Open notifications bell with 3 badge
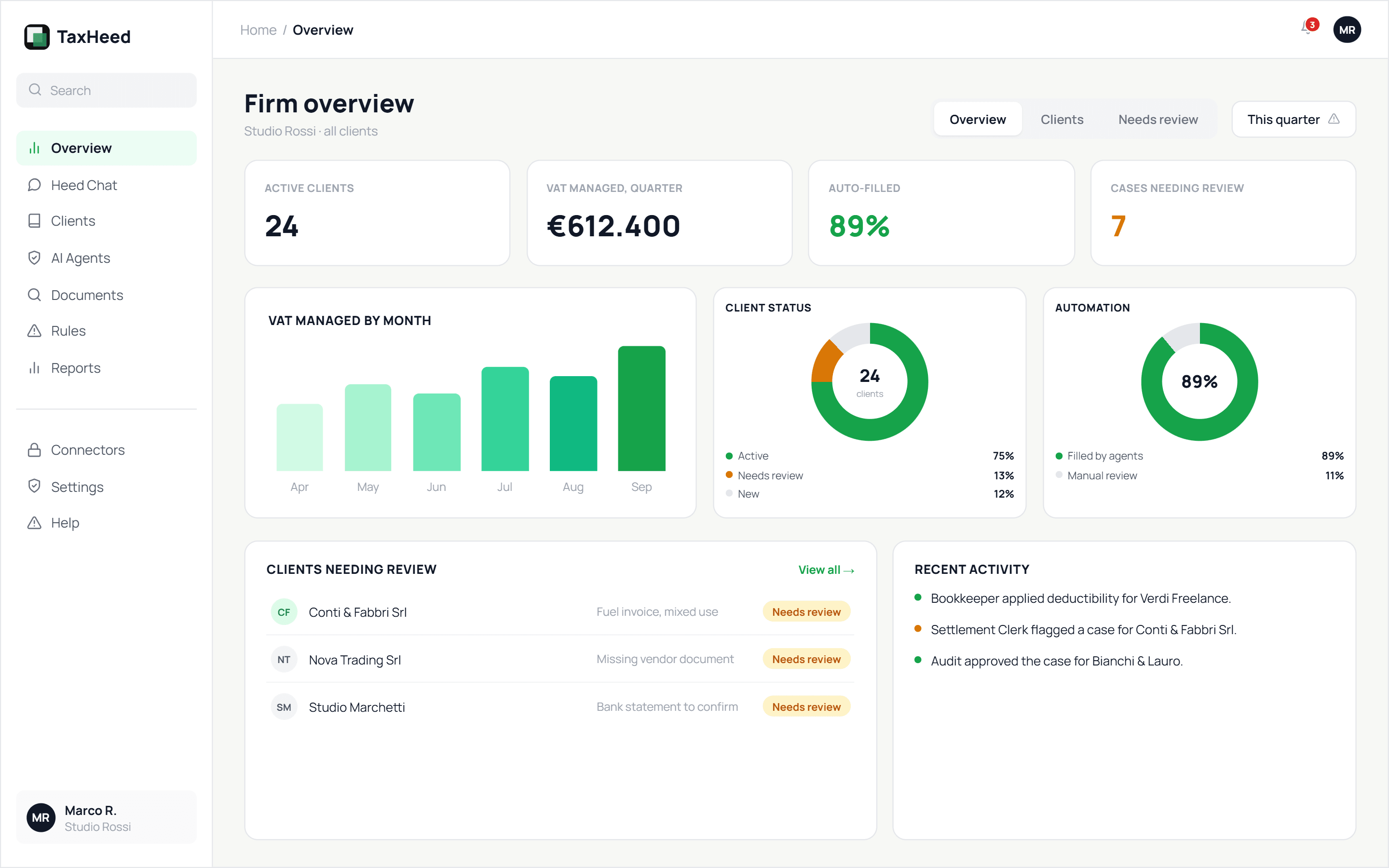 click(1309, 27)
